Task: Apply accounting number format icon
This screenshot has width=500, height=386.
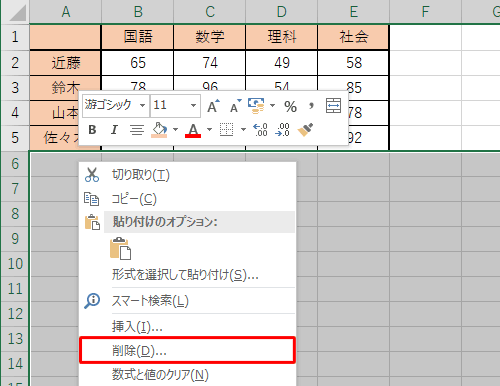Action: coord(256,106)
